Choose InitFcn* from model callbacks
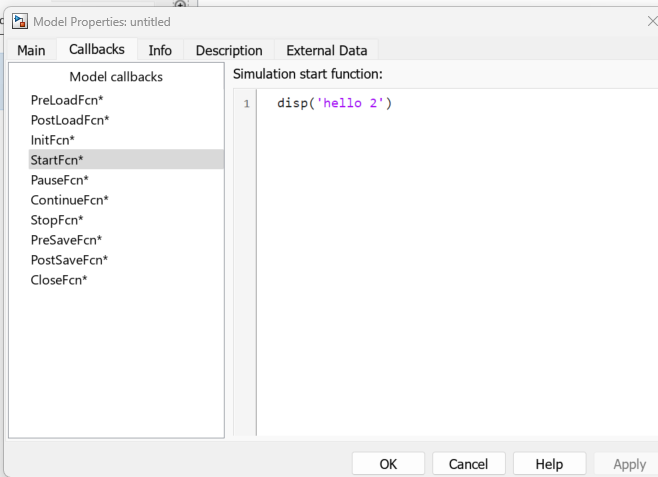Image resolution: width=658 pixels, height=477 pixels. 53,140
